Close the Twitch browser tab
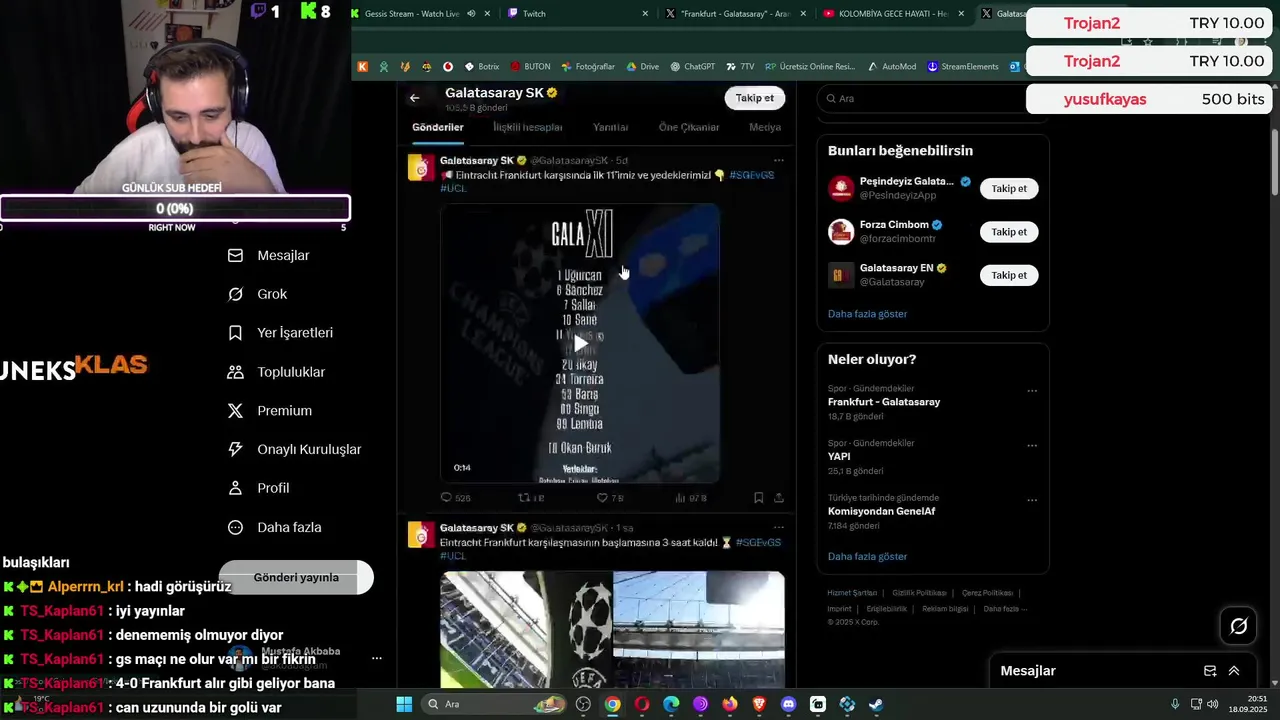Viewport: 1280px width, 720px height. [645, 14]
